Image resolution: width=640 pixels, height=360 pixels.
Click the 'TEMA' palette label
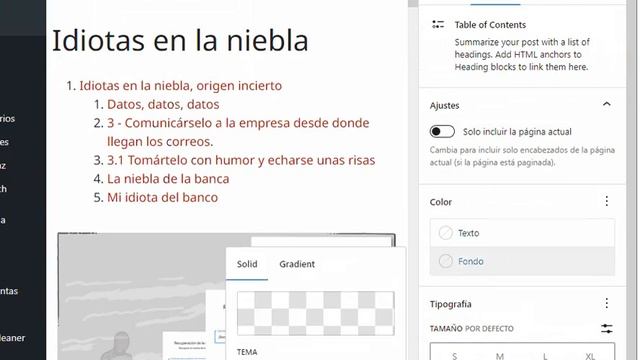(x=247, y=352)
